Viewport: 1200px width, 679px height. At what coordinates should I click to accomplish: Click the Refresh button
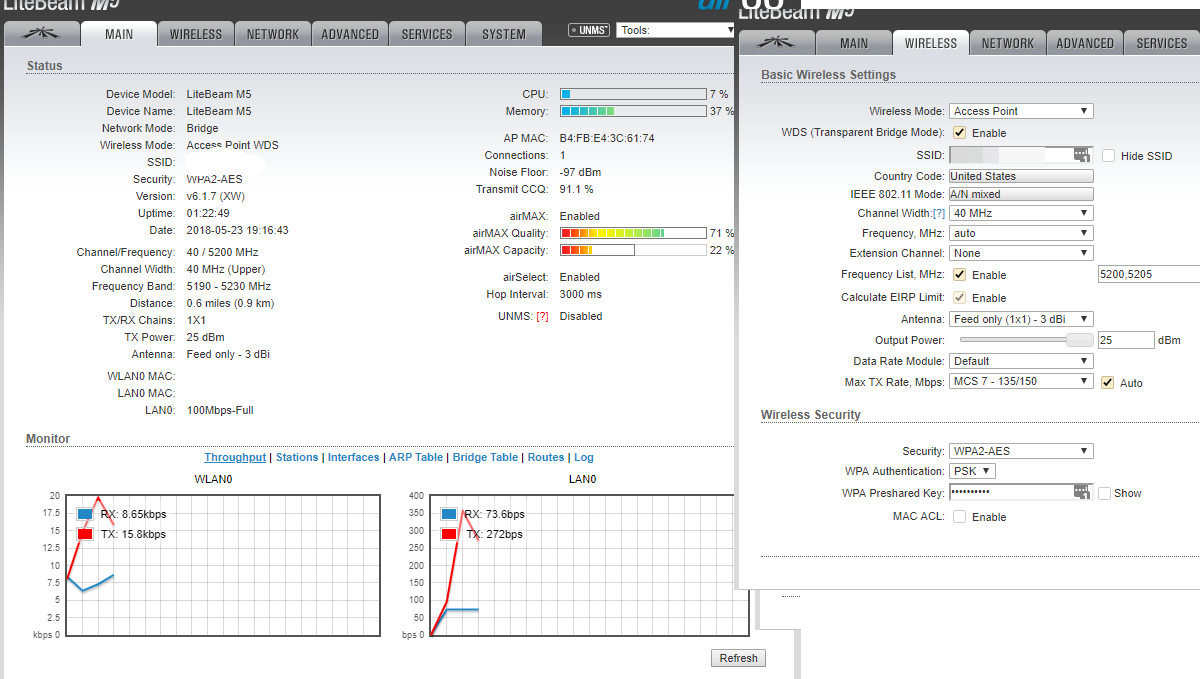[x=739, y=658]
